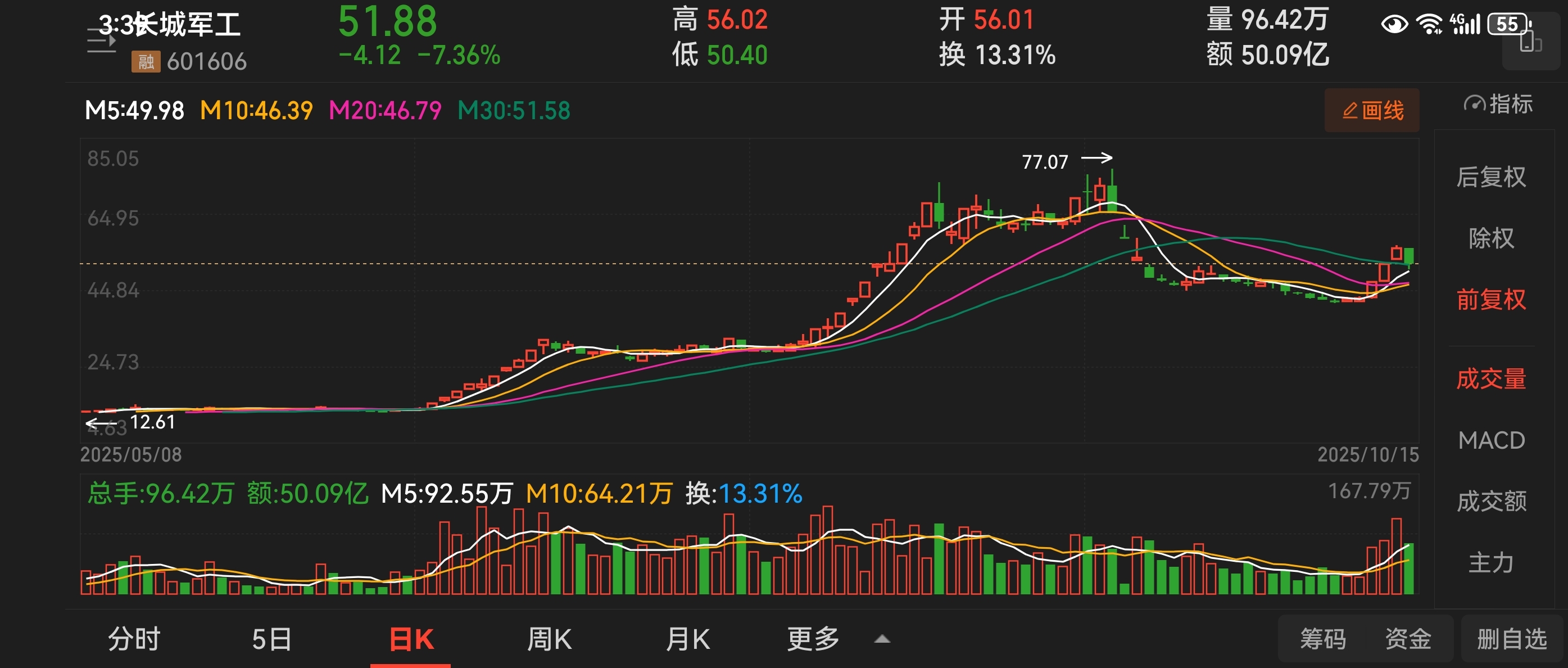The width and height of the screenshot is (1568, 668).
Task: Tap the 4G signal strength indicator
Action: coord(1465,24)
